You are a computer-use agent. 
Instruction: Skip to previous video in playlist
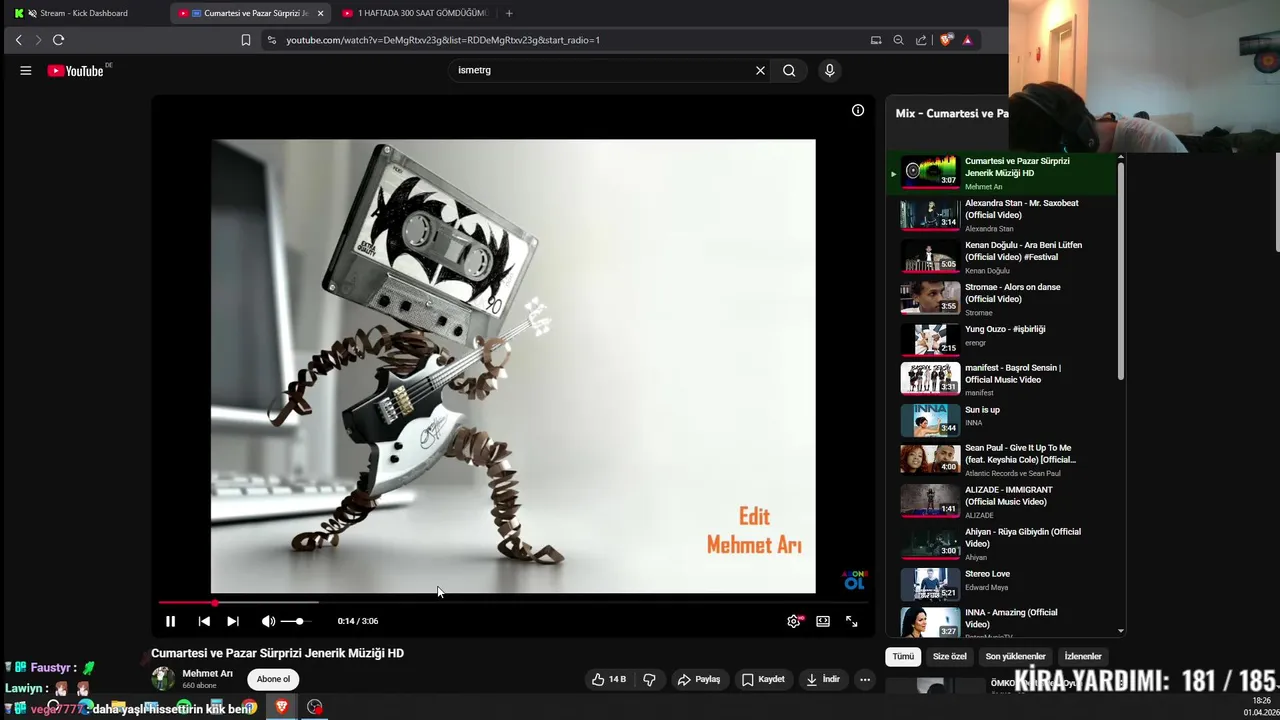(x=204, y=621)
